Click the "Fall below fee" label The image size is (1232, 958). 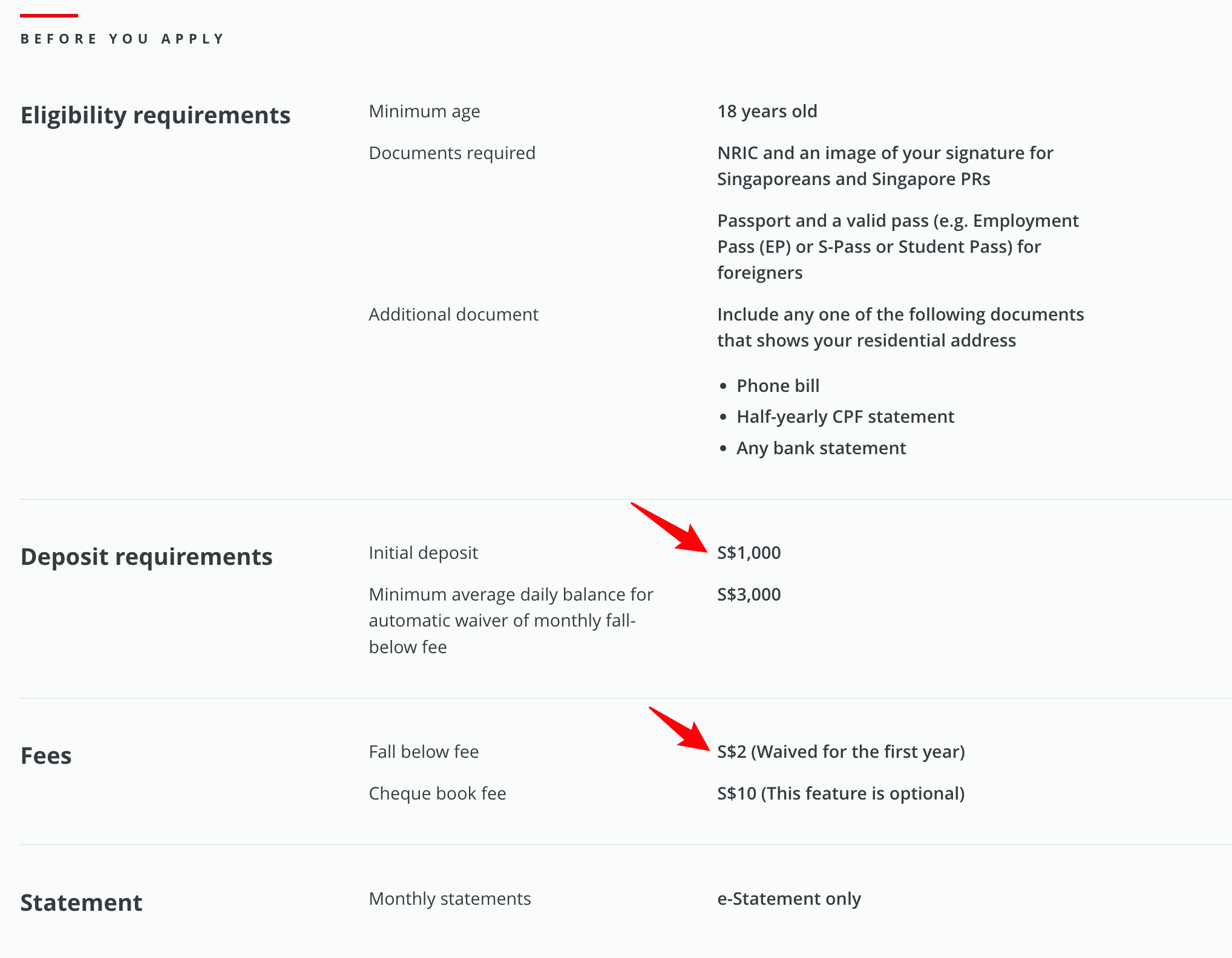(x=424, y=752)
